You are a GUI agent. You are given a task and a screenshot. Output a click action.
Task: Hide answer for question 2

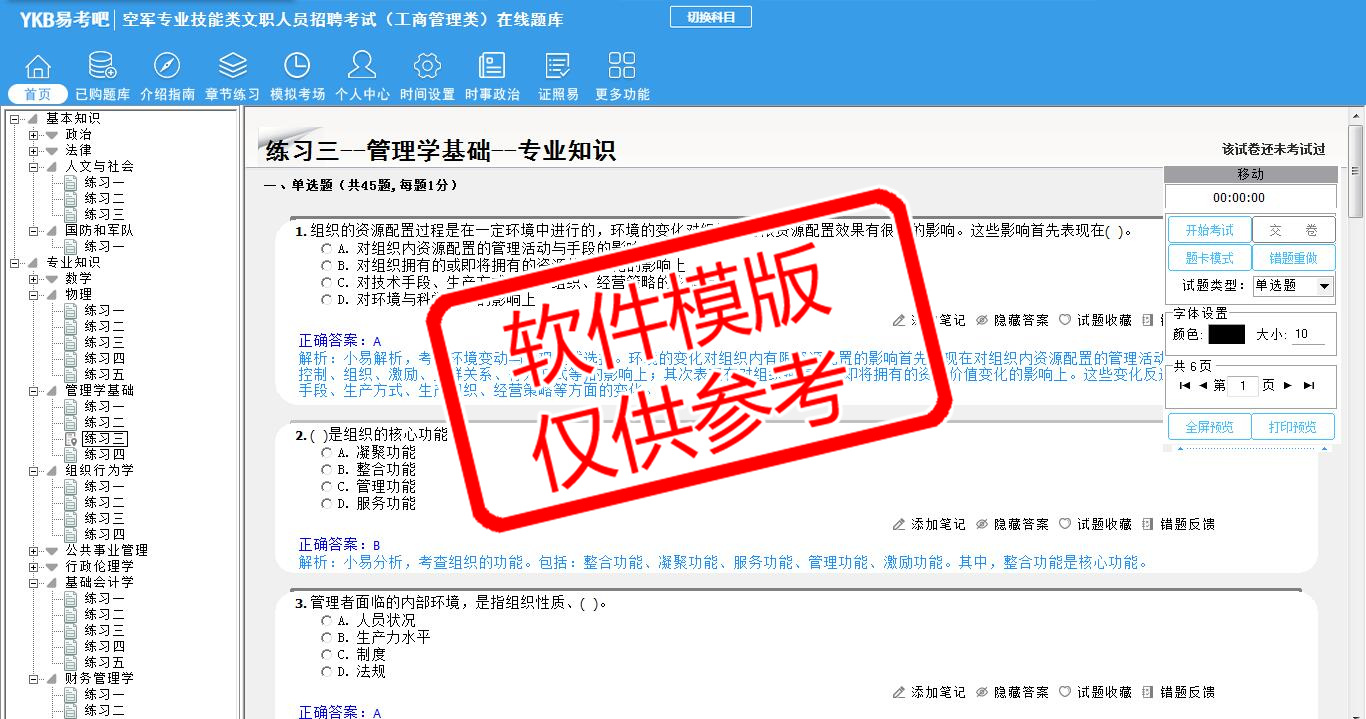pyautogui.click(x=1012, y=524)
